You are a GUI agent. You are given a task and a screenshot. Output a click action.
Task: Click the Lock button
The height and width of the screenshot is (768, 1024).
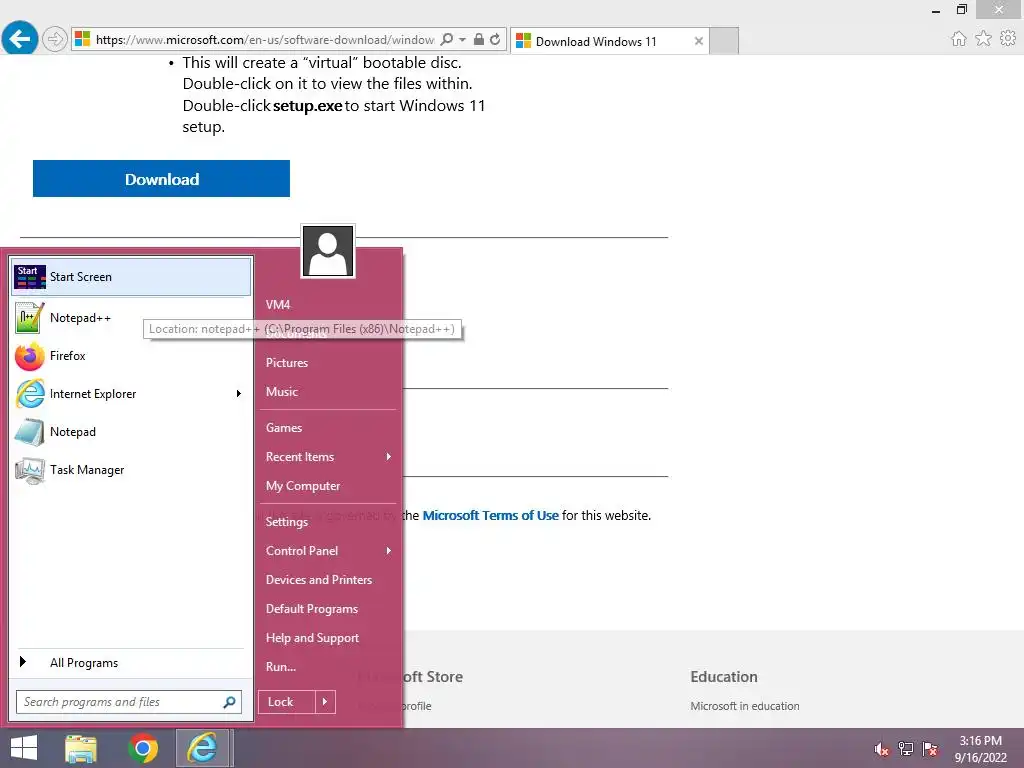coord(286,702)
